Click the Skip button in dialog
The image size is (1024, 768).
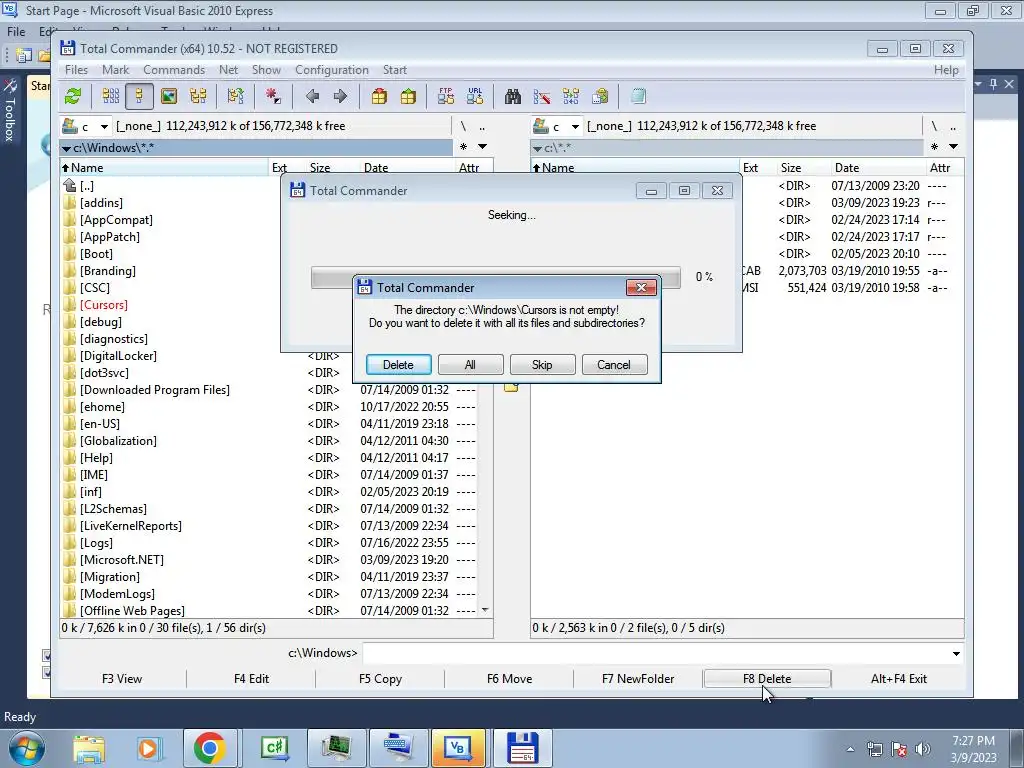pos(542,364)
